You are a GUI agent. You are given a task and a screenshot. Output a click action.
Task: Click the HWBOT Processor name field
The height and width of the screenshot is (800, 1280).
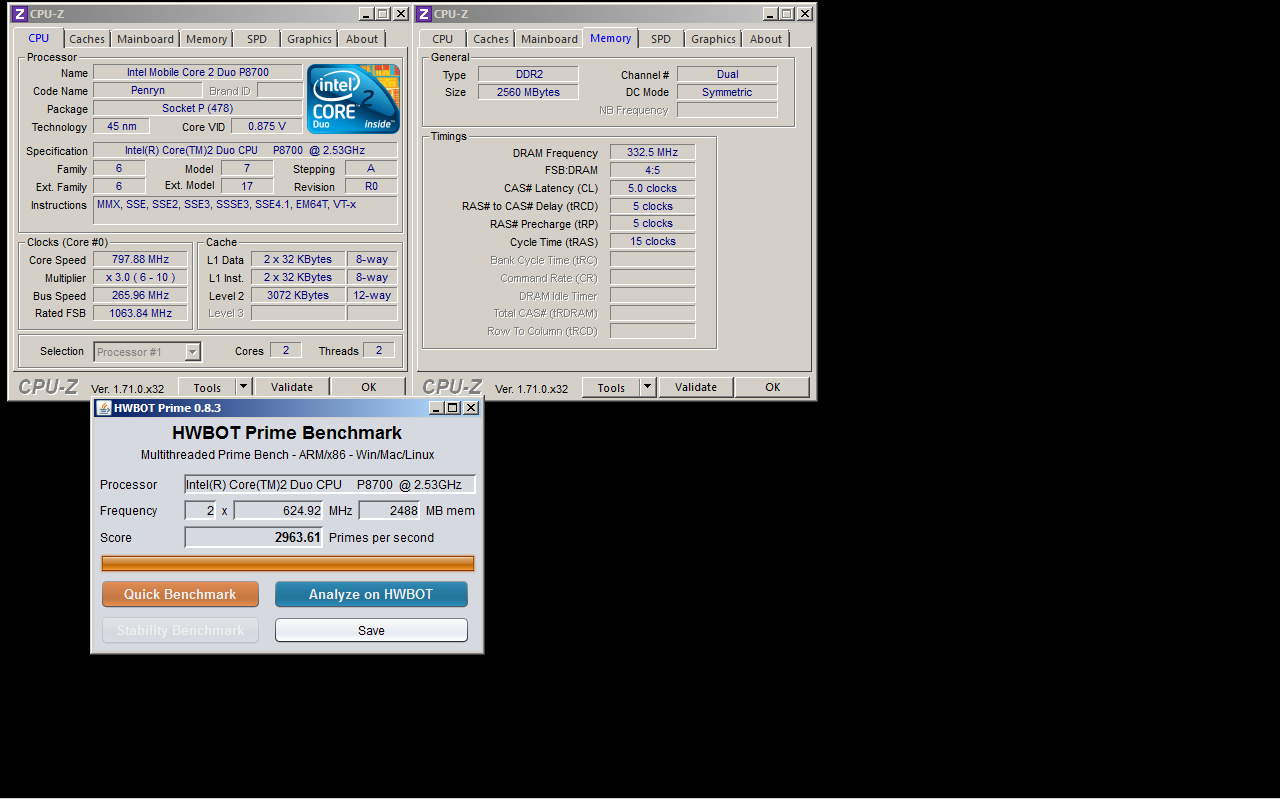click(330, 484)
